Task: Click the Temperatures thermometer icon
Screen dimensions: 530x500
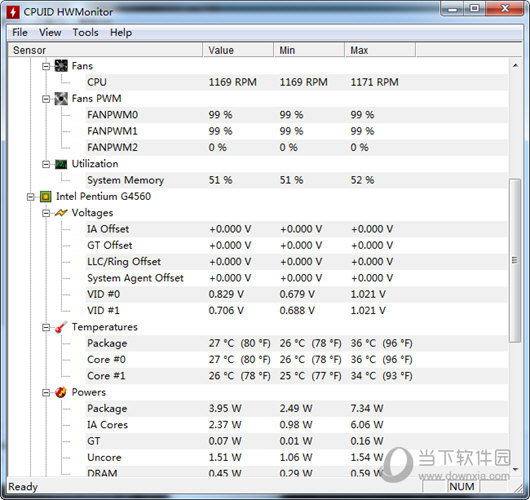Action: point(61,327)
